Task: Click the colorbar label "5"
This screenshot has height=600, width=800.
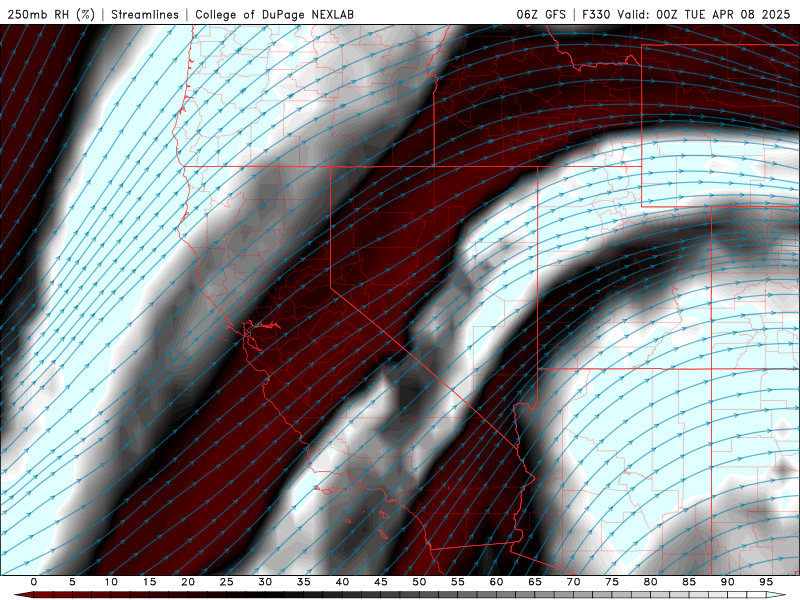Action: point(72,582)
